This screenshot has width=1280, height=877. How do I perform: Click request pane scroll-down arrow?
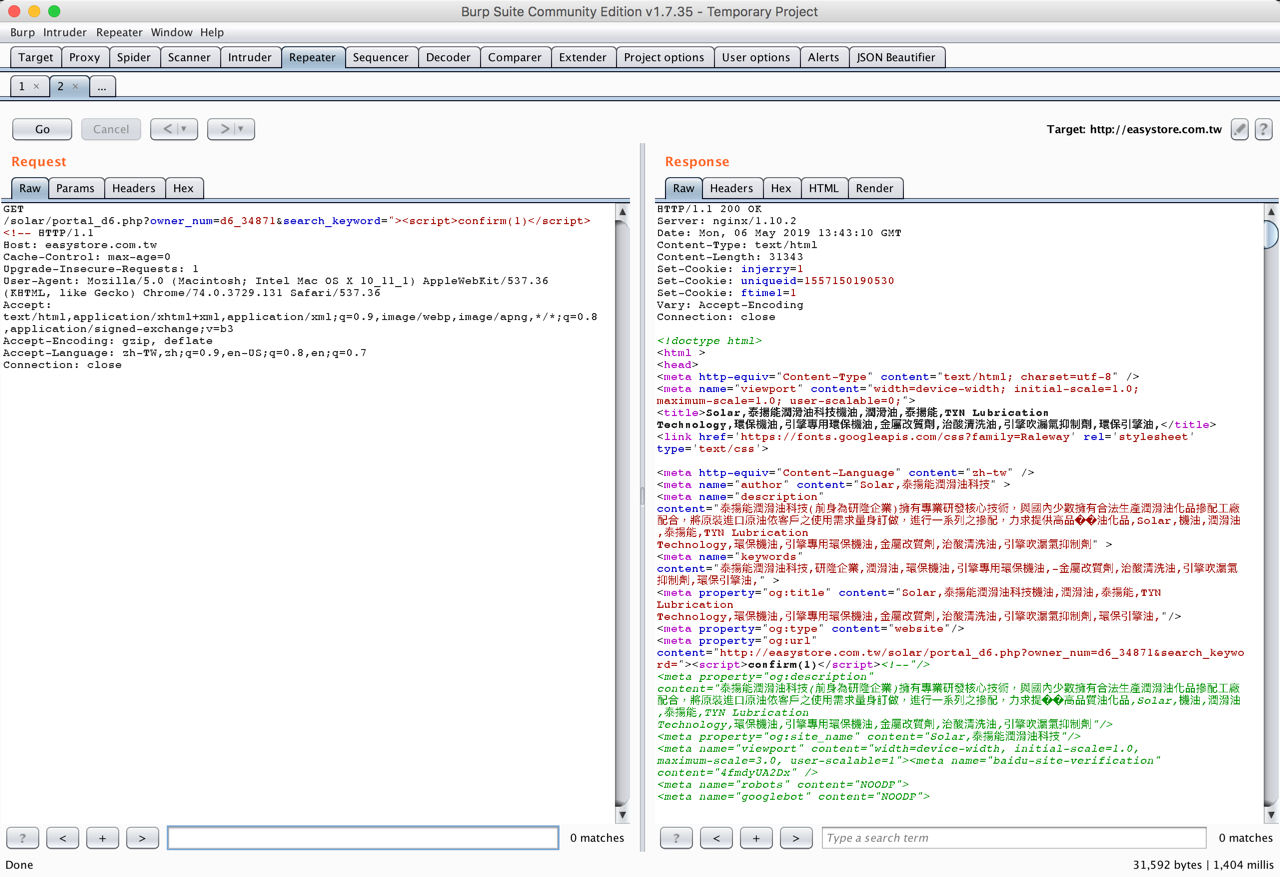coord(622,815)
